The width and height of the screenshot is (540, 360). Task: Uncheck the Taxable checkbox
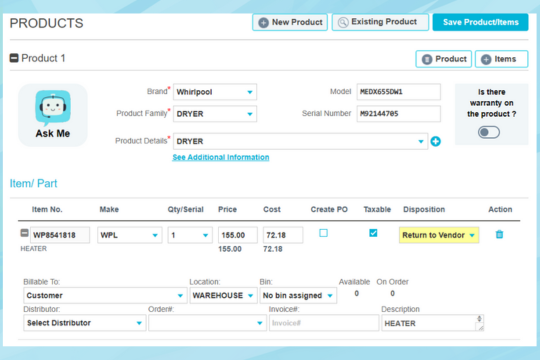click(x=373, y=233)
